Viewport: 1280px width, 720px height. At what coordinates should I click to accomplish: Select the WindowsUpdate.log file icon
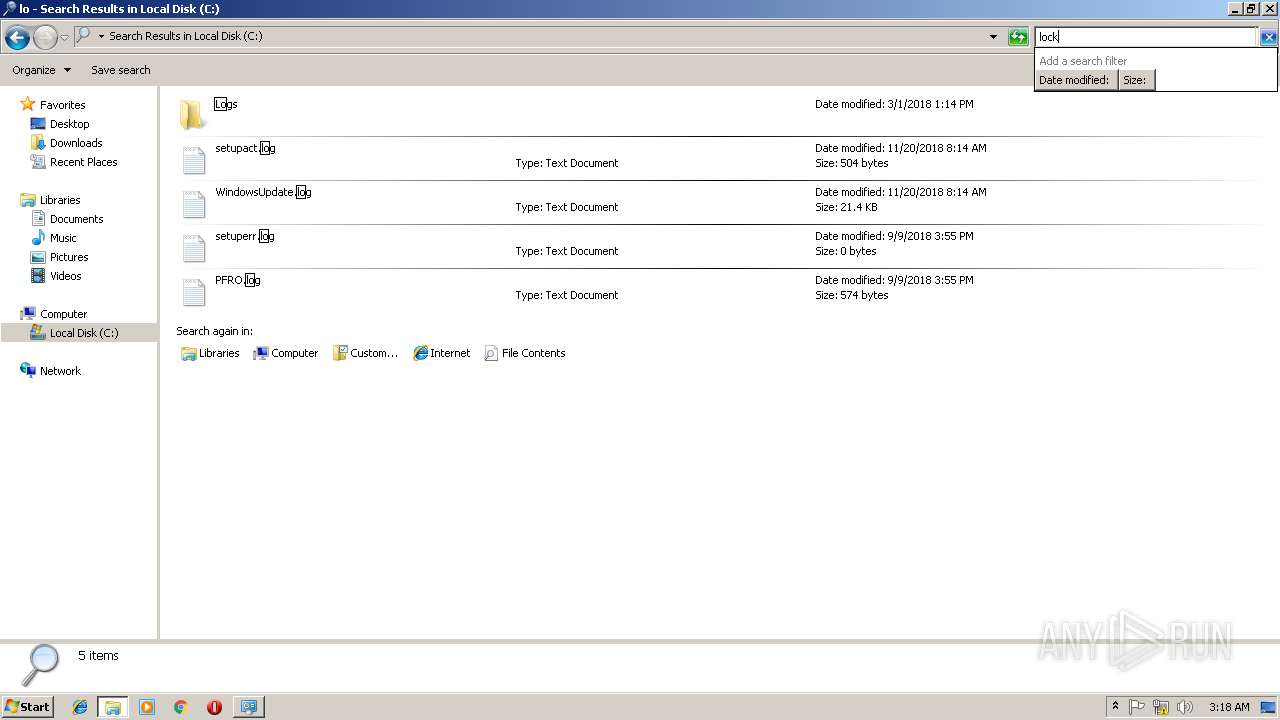193,203
